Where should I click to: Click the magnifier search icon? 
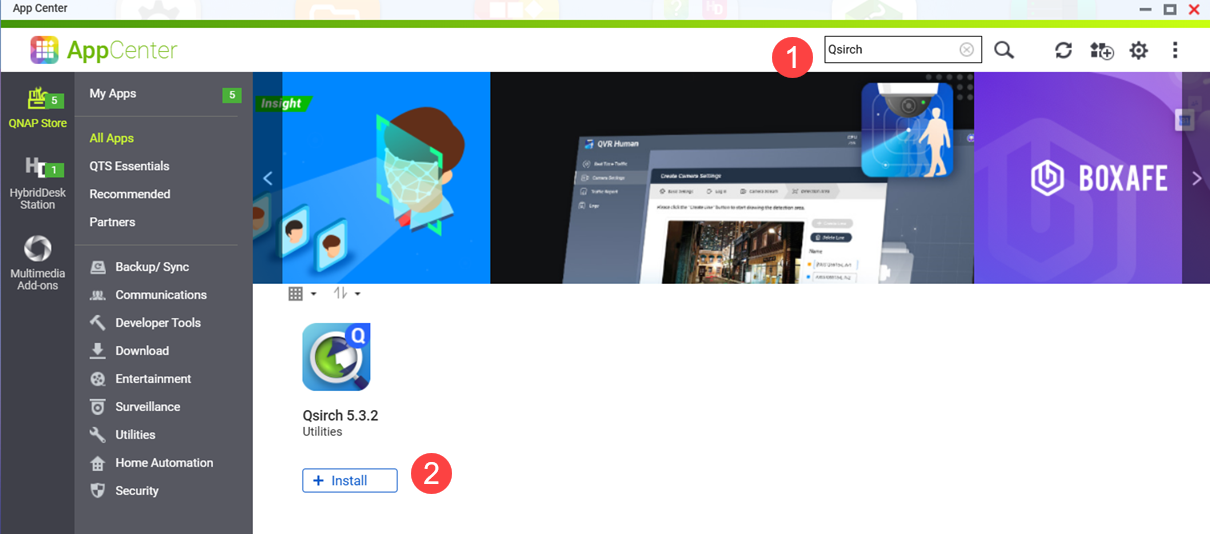[1004, 50]
